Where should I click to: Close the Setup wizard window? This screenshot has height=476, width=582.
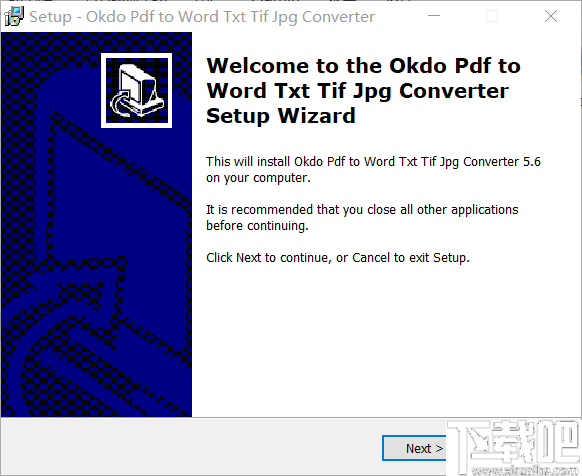click(551, 16)
